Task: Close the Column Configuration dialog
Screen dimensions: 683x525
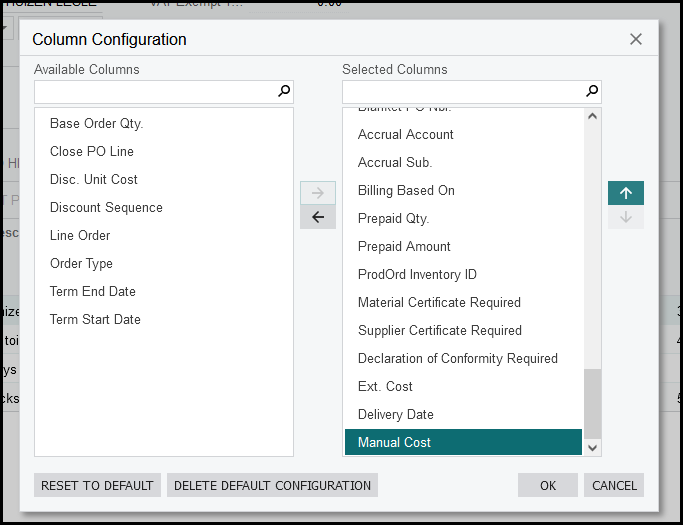Action: (x=635, y=39)
